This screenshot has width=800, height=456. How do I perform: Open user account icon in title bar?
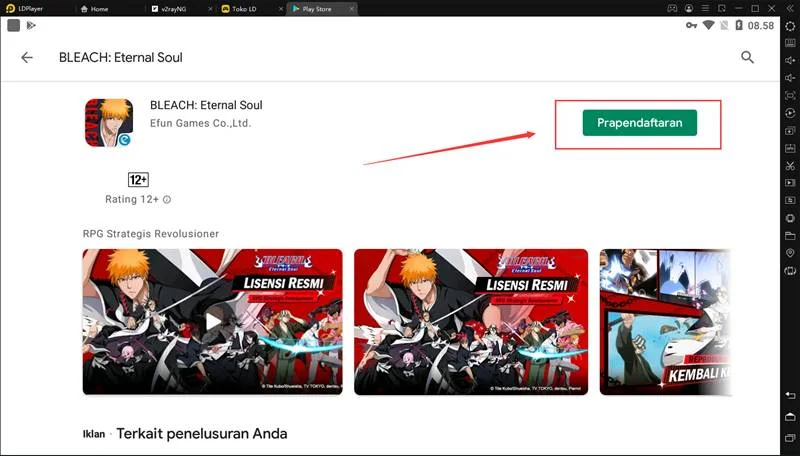[689, 9]
